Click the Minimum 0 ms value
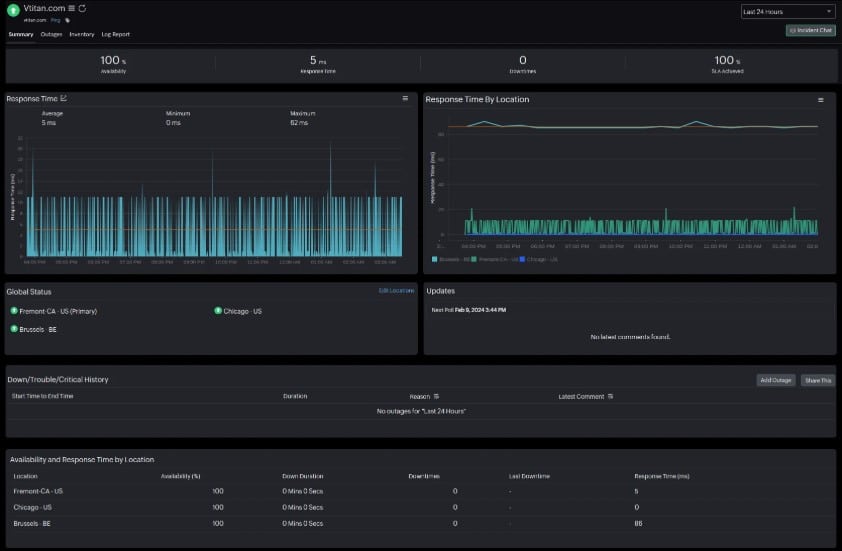The width and height of the screenshot is (842, 551). pyautogui.click(x=173, y=123)
